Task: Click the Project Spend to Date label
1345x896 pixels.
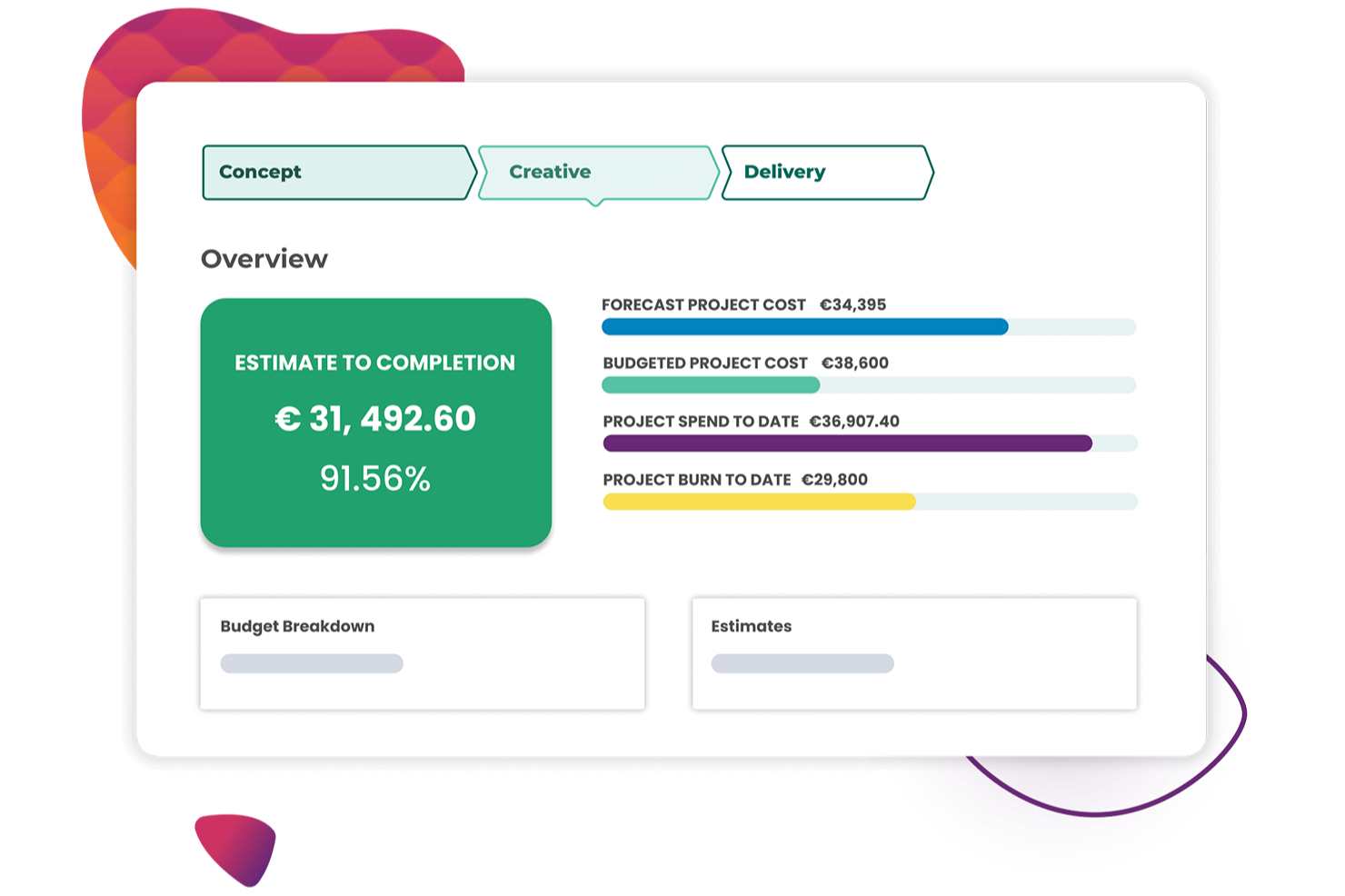Action: [x=701, y=421]
